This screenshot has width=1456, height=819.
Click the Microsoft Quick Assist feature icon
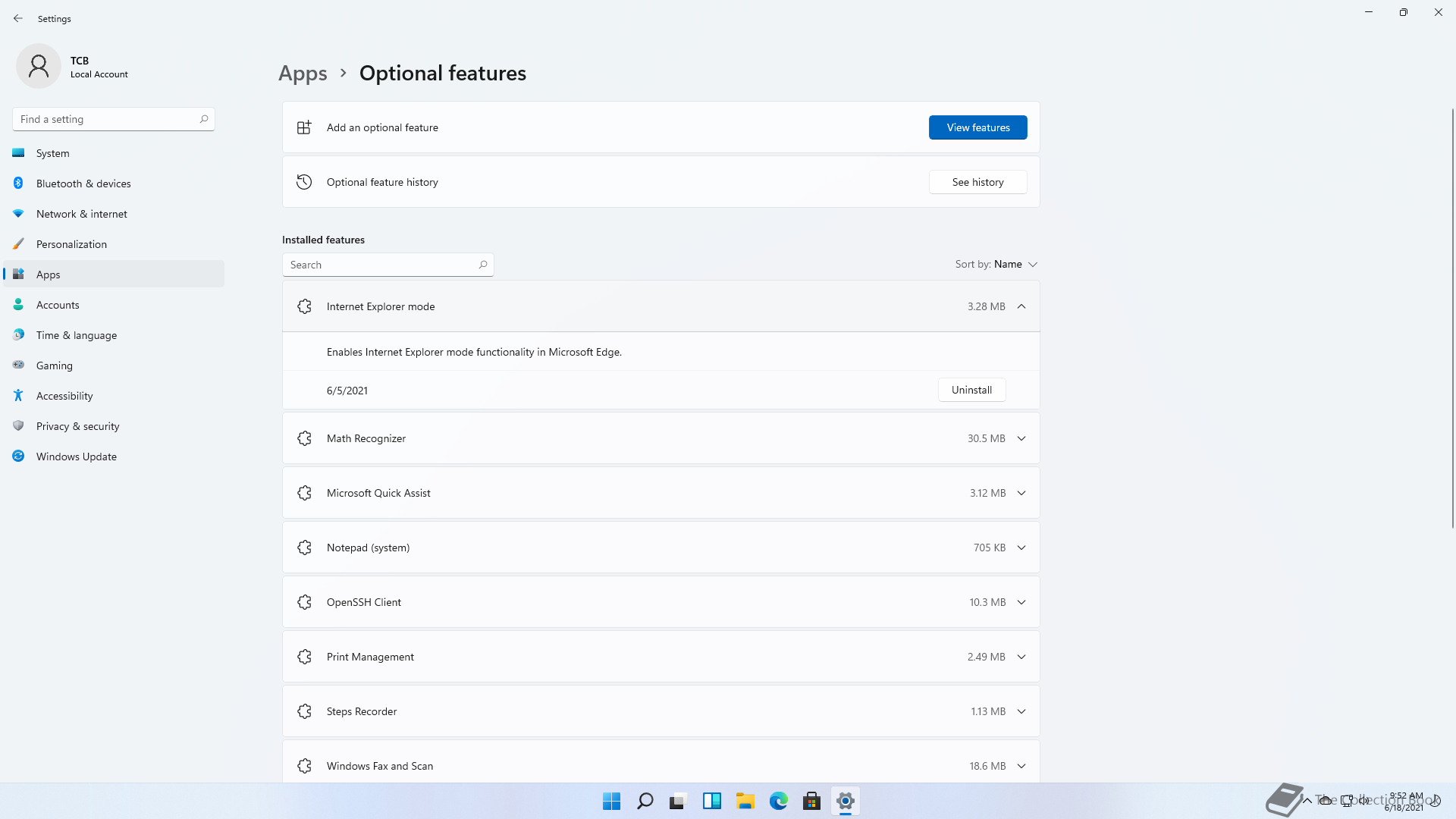click(x=304, y=493)
